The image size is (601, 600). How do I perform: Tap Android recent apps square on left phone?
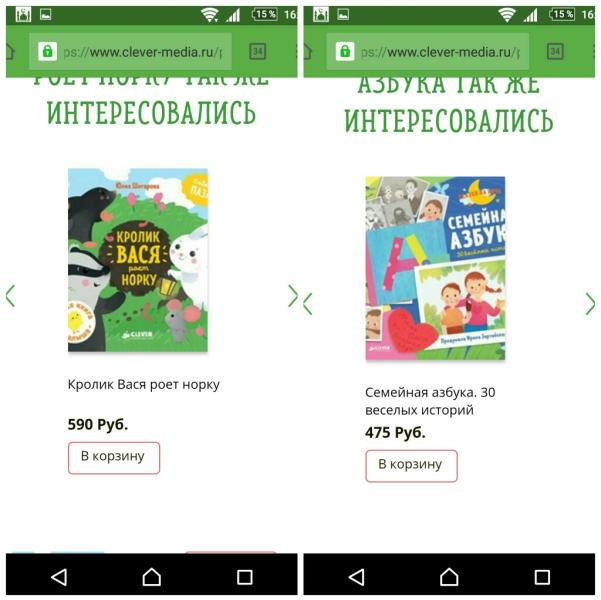(x=245, y=577)
